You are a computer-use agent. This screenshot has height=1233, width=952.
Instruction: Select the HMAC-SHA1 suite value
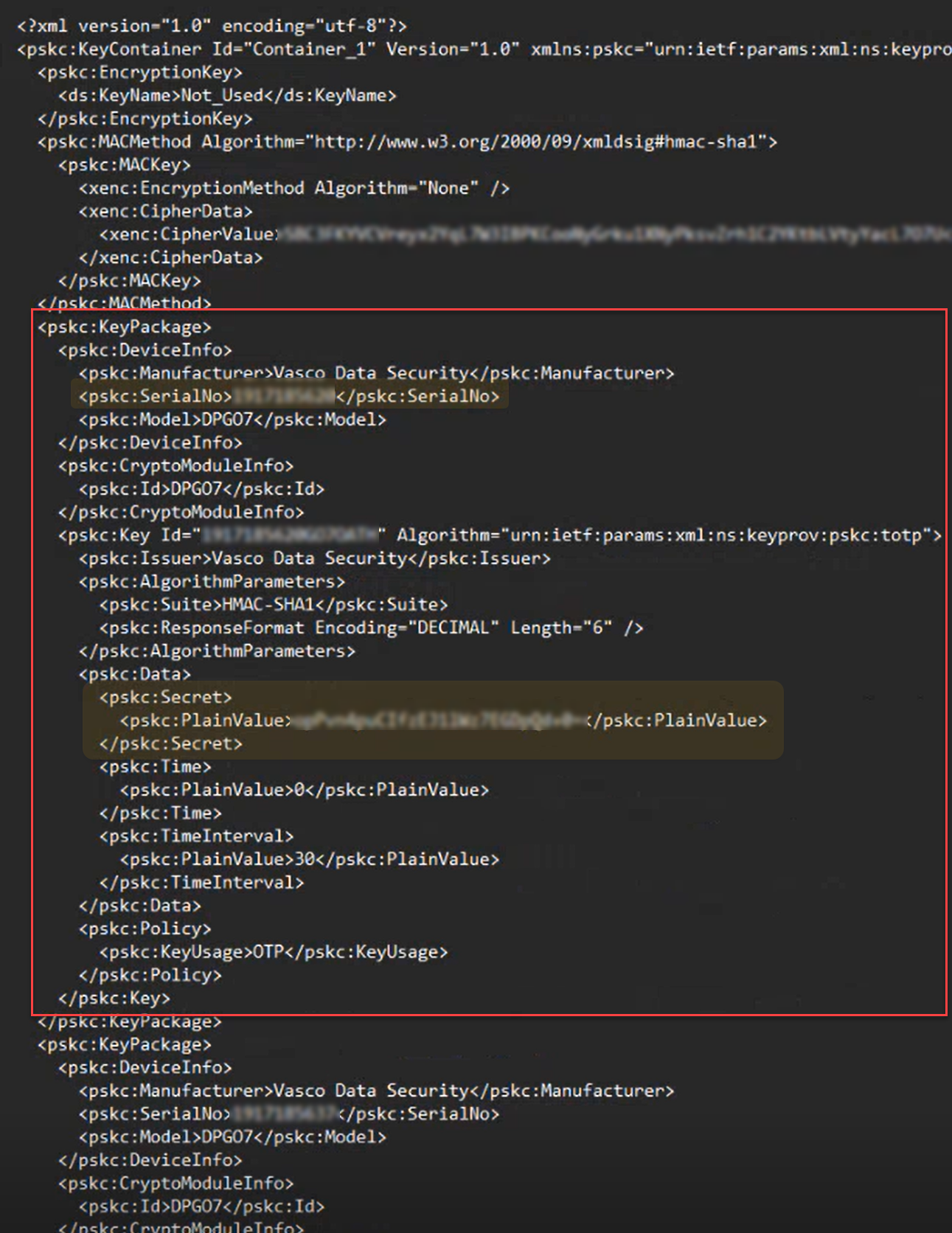[x=268, y=605]
